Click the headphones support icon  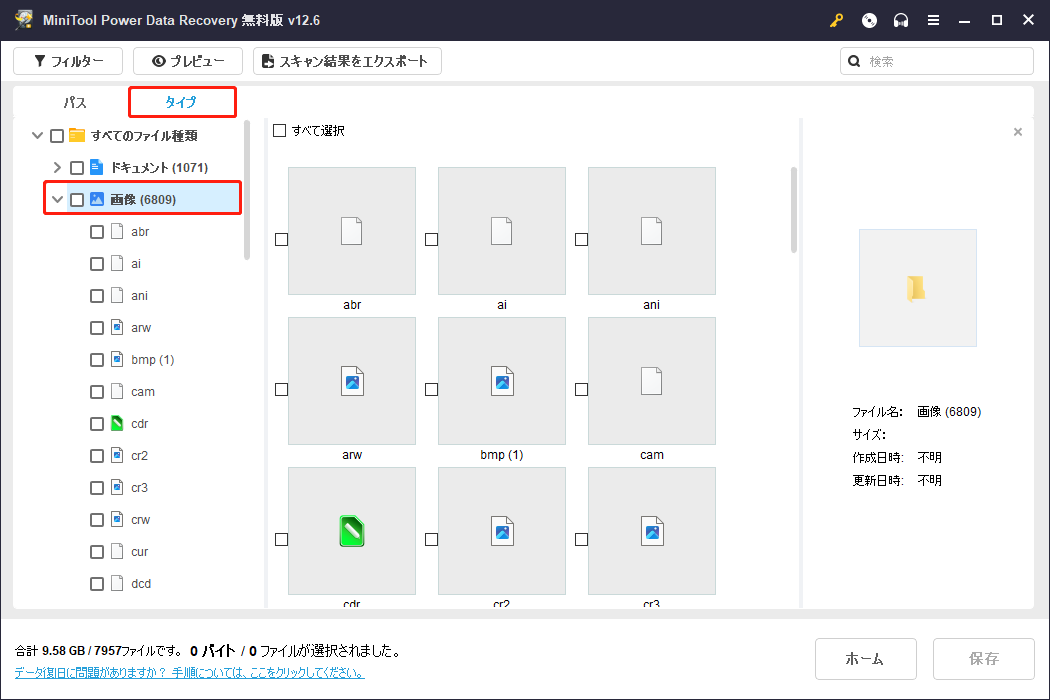point(900,19)
